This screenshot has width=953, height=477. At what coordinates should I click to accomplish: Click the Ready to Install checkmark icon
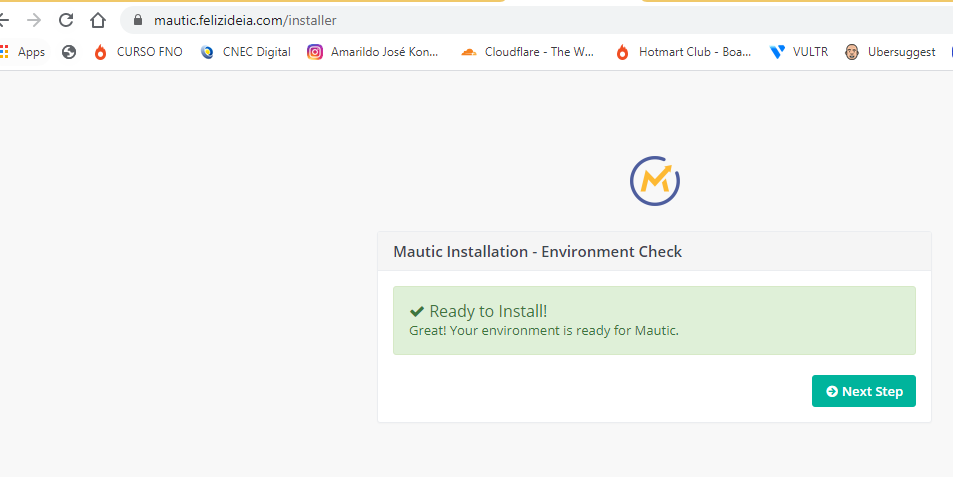pos(416,312)
